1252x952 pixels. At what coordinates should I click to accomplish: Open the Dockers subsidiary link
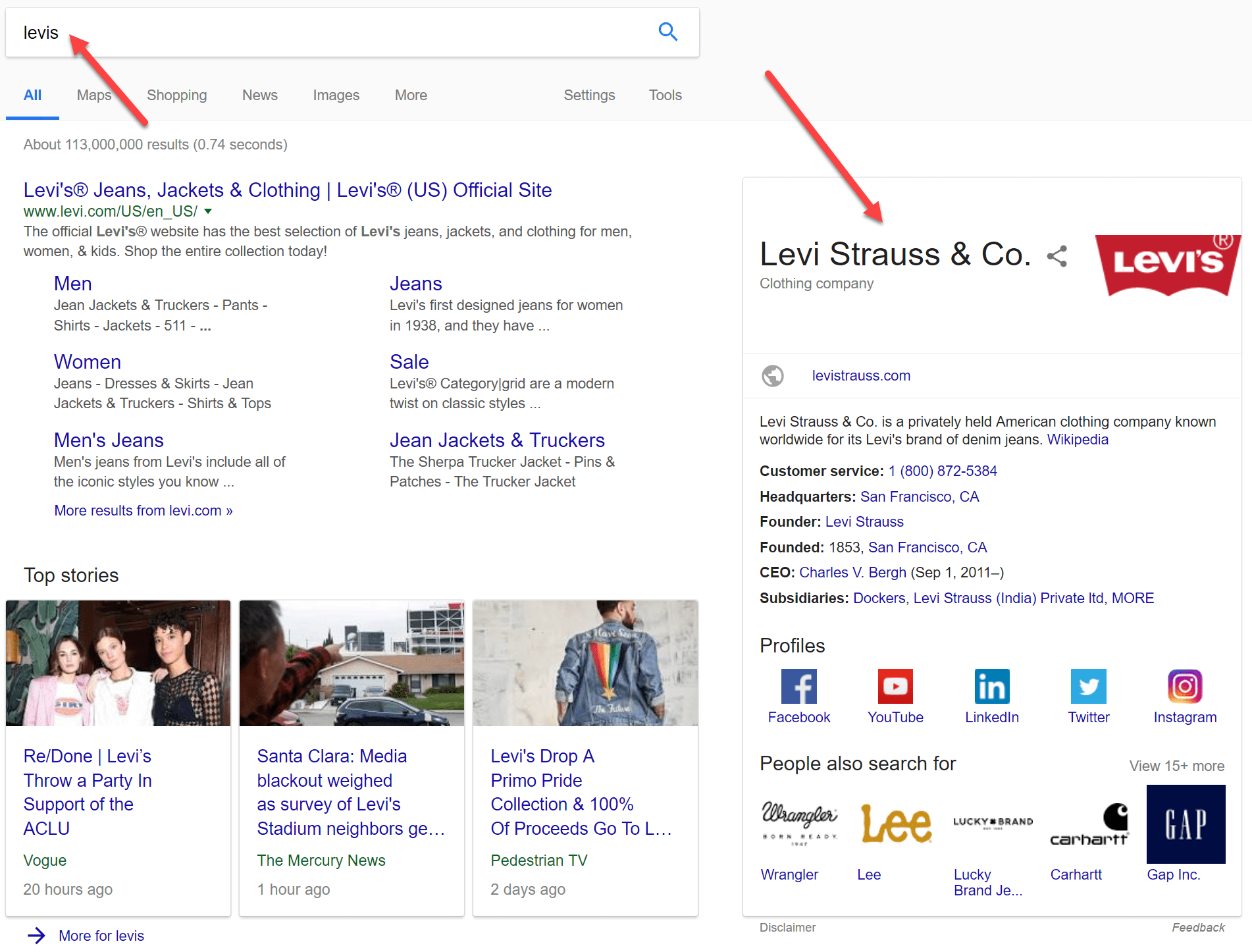tap(879, 598)
